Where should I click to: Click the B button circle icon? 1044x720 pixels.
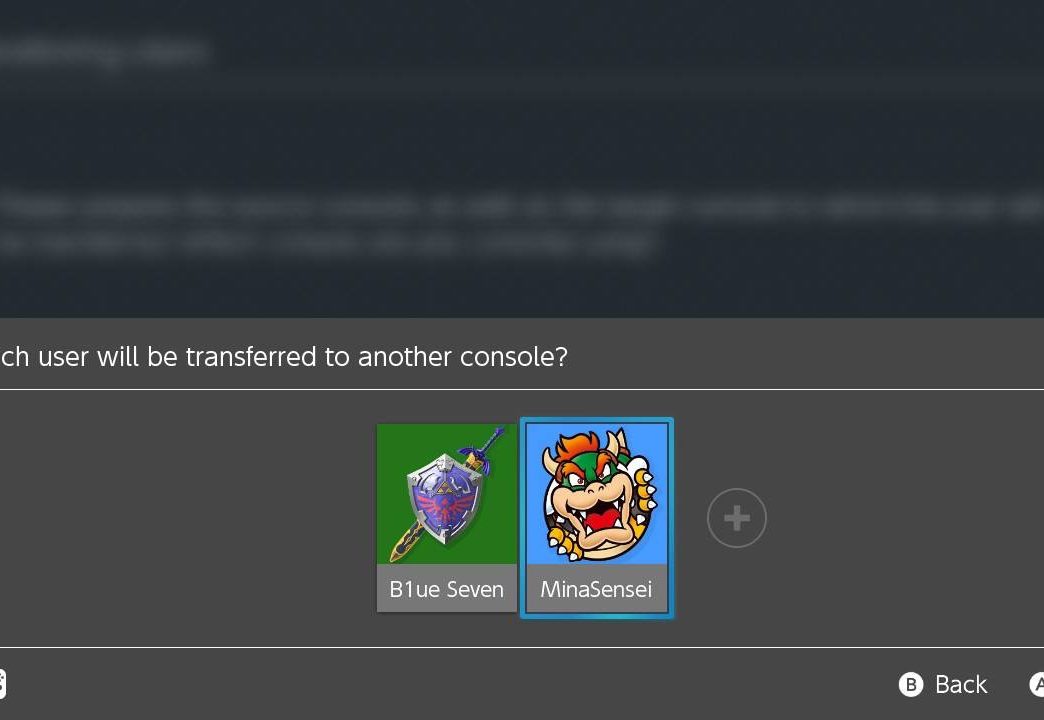tap(911, 684)
